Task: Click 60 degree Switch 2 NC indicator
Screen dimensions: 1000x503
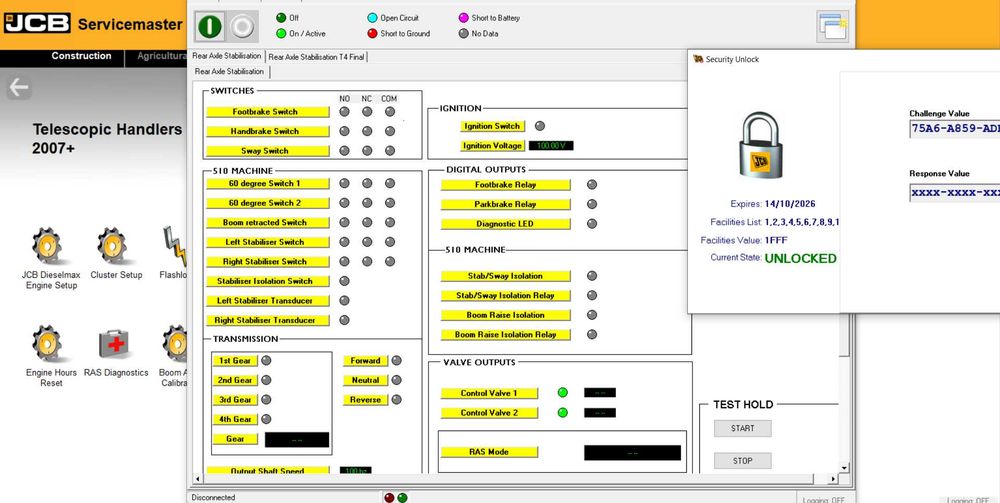Action: [x=367, y=203]
